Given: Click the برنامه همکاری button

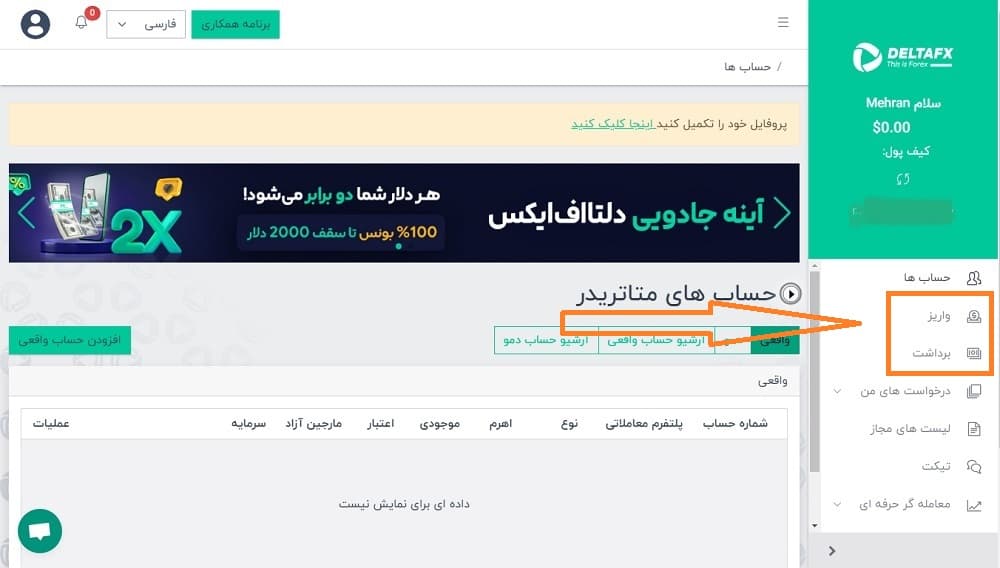Looking at the screenshot, I should click(x=235, y=24).
